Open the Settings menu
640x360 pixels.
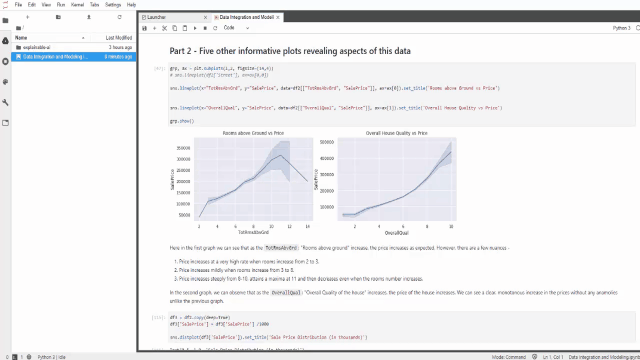pos(113,5)
